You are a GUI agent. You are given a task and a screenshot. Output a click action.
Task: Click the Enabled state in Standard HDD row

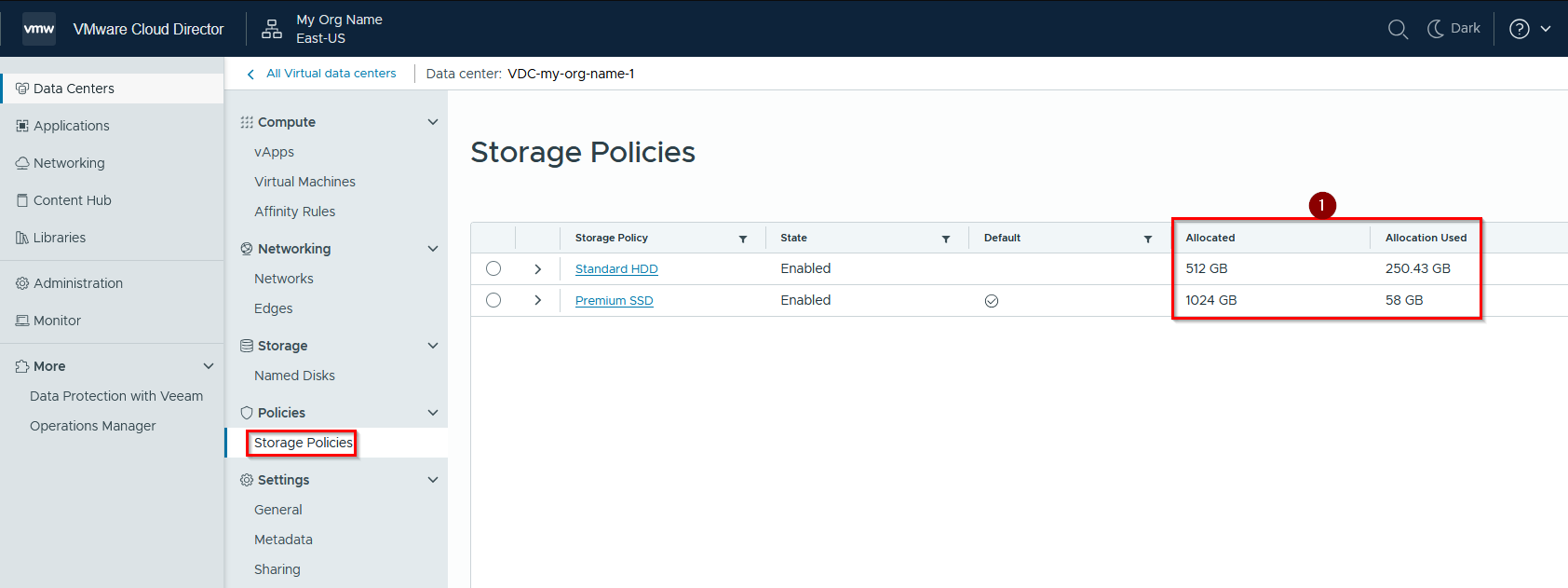point(805,268)
